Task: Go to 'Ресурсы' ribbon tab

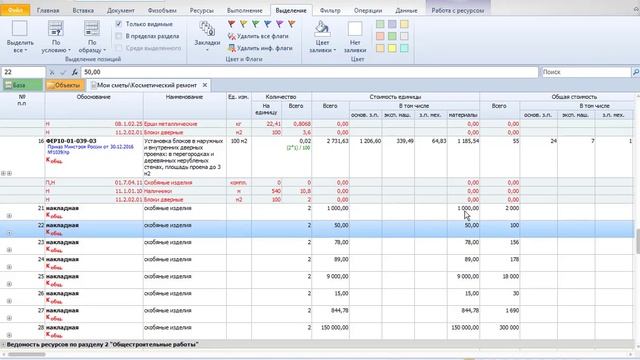Action: click(x=202, y=10)
